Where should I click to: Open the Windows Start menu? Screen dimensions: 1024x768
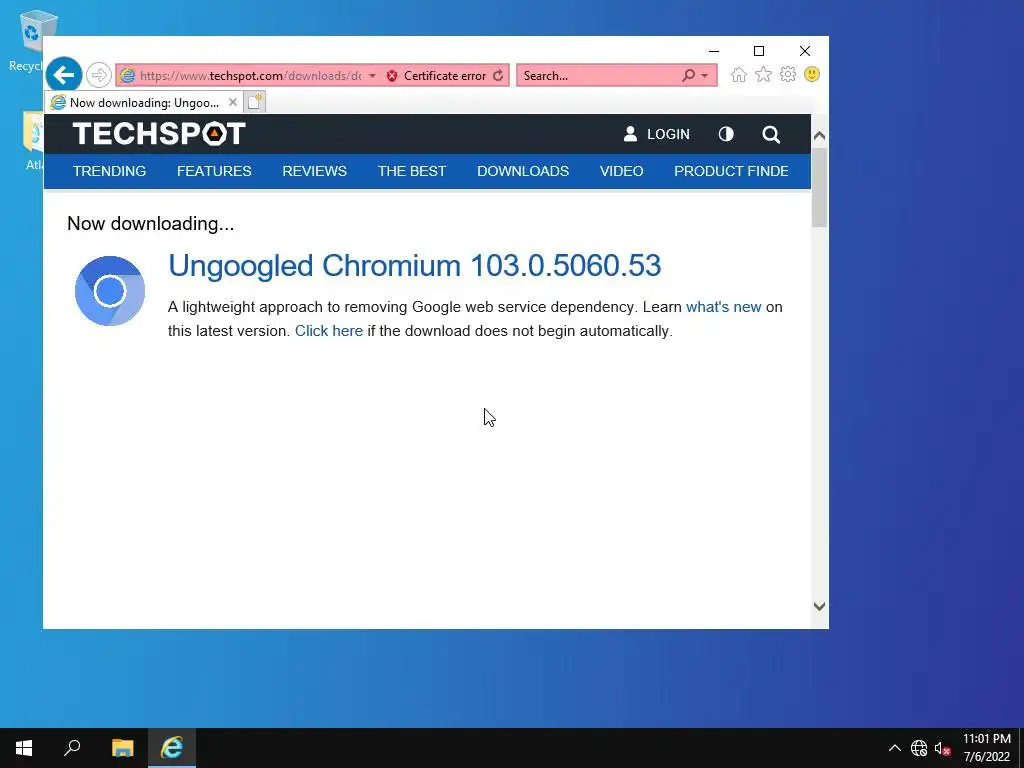(x=24, y=748)
